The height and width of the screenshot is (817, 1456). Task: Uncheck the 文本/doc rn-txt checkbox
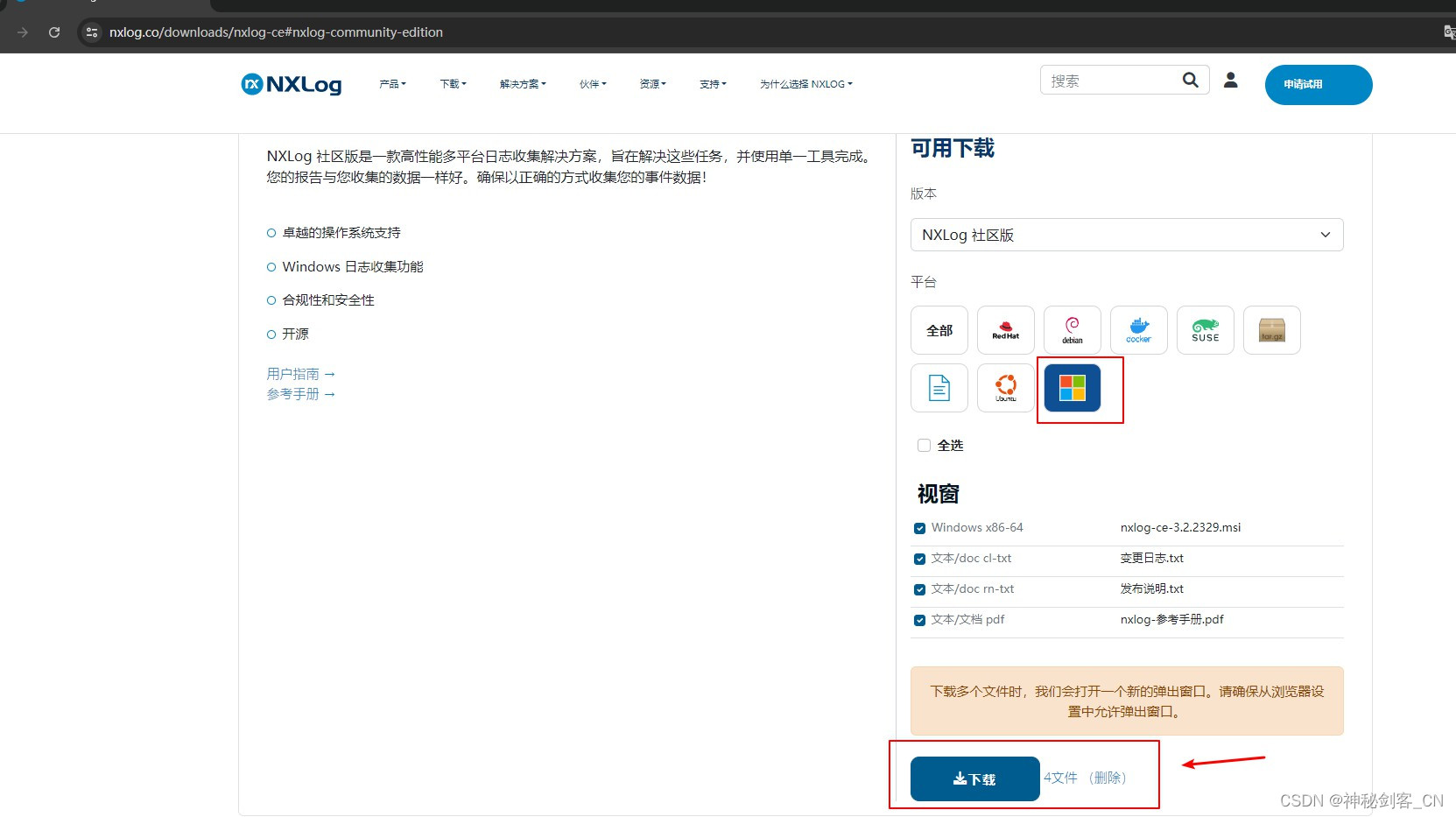coord(919,589)
